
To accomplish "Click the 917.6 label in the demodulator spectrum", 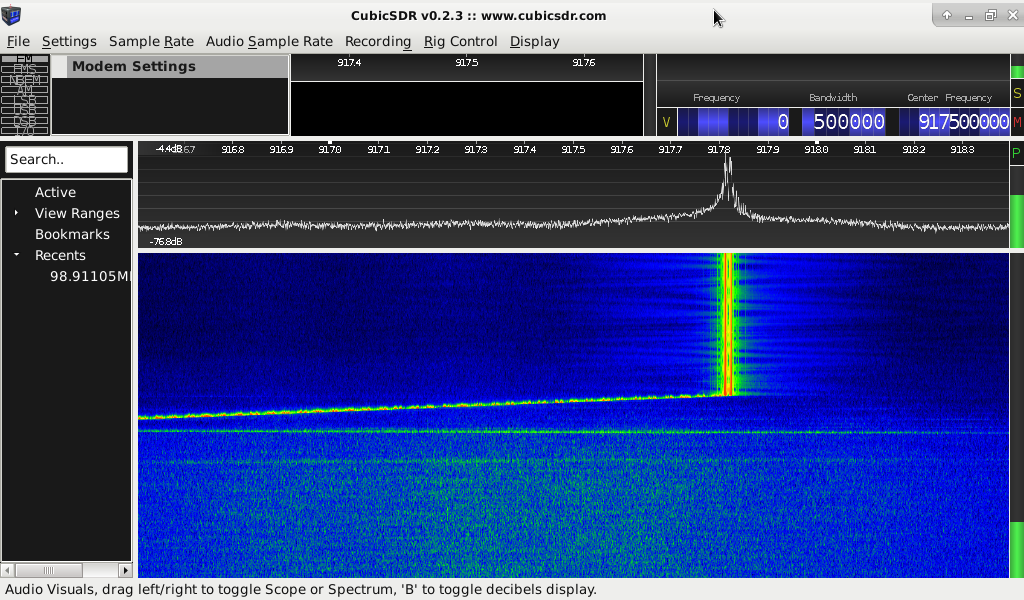I will (x=584, y=63).
